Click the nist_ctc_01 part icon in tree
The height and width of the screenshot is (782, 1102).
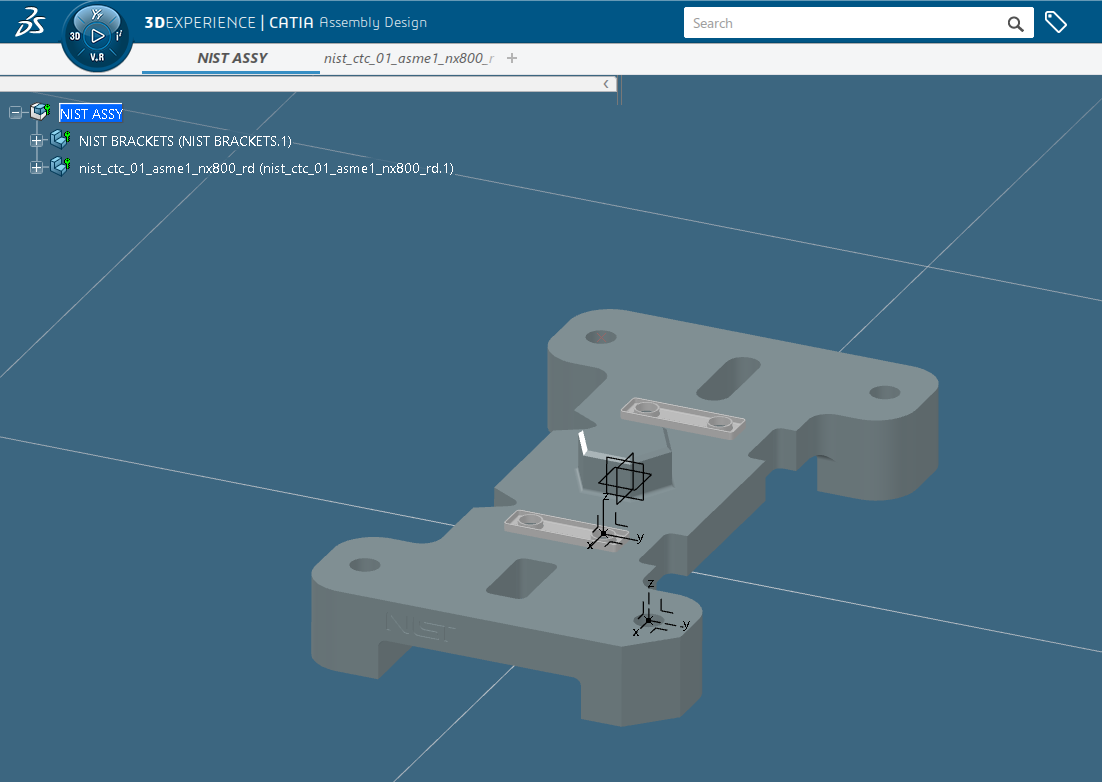pos(61,167)
